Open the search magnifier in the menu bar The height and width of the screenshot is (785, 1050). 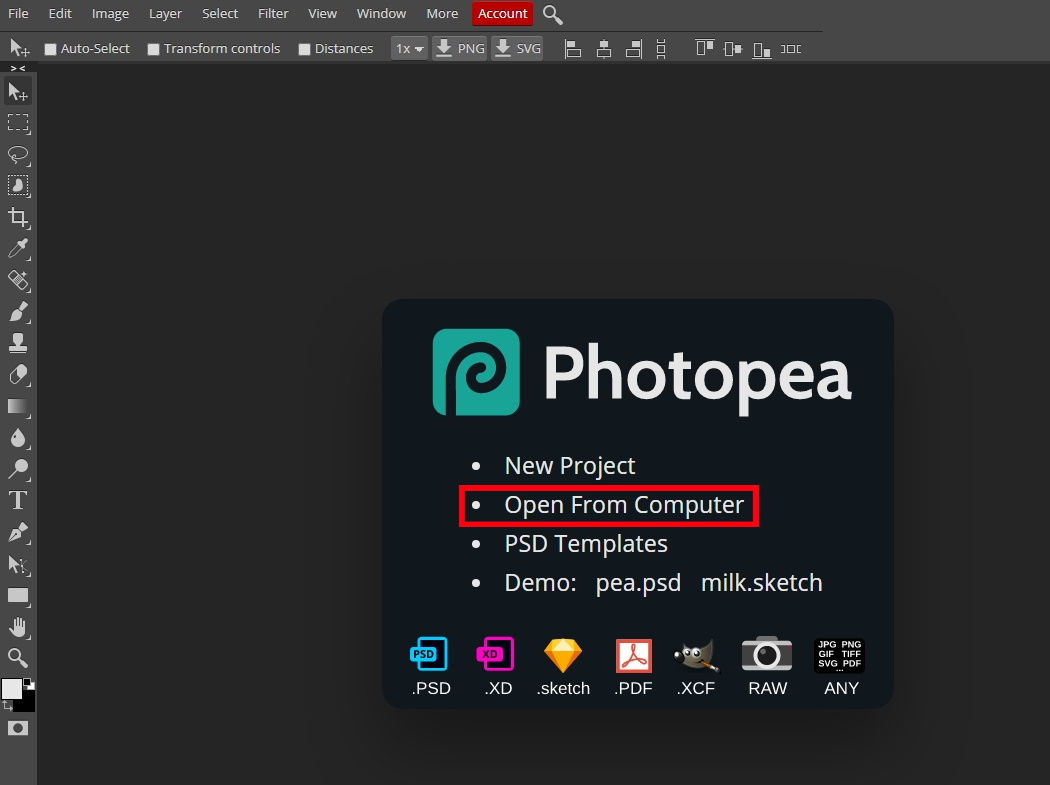click(552, 14)
